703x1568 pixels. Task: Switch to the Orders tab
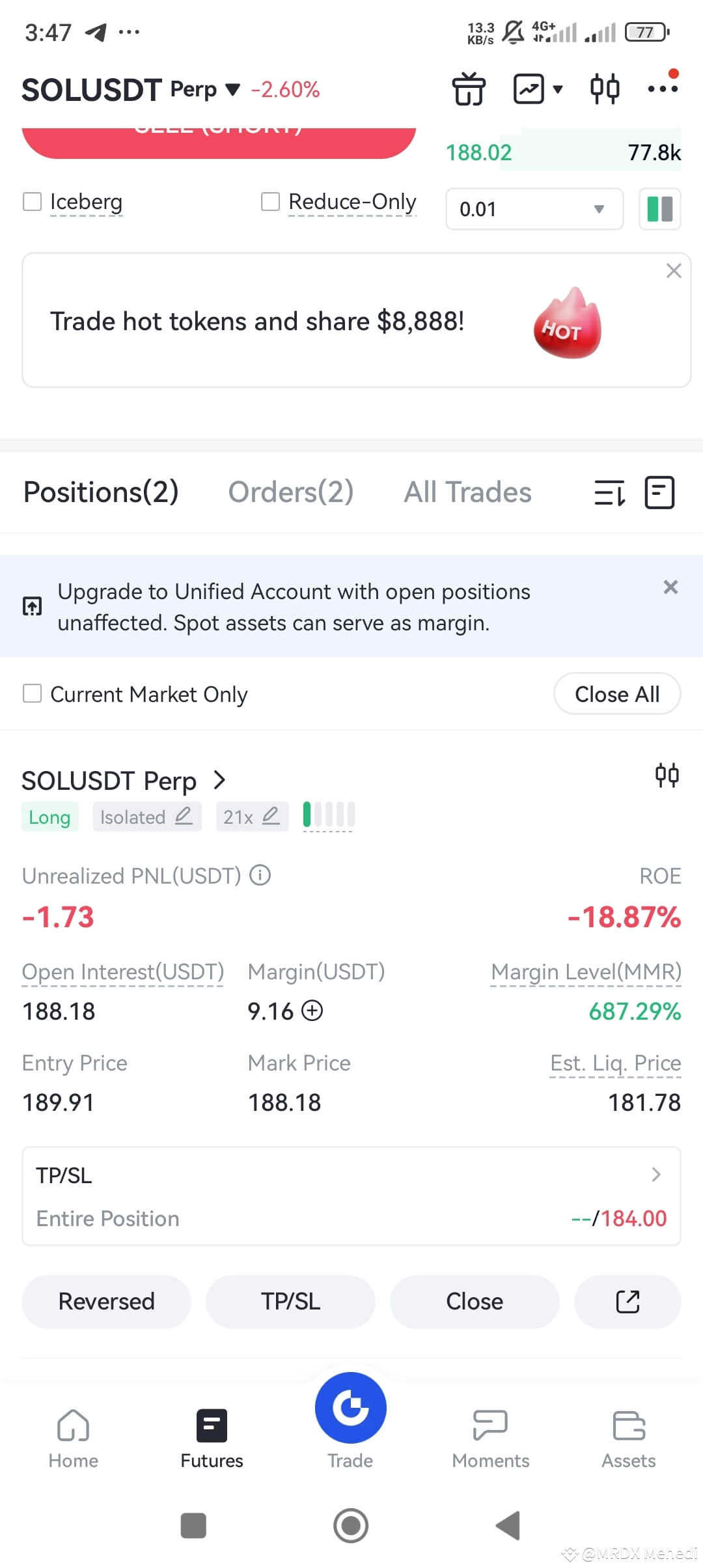tap(290, 492)
